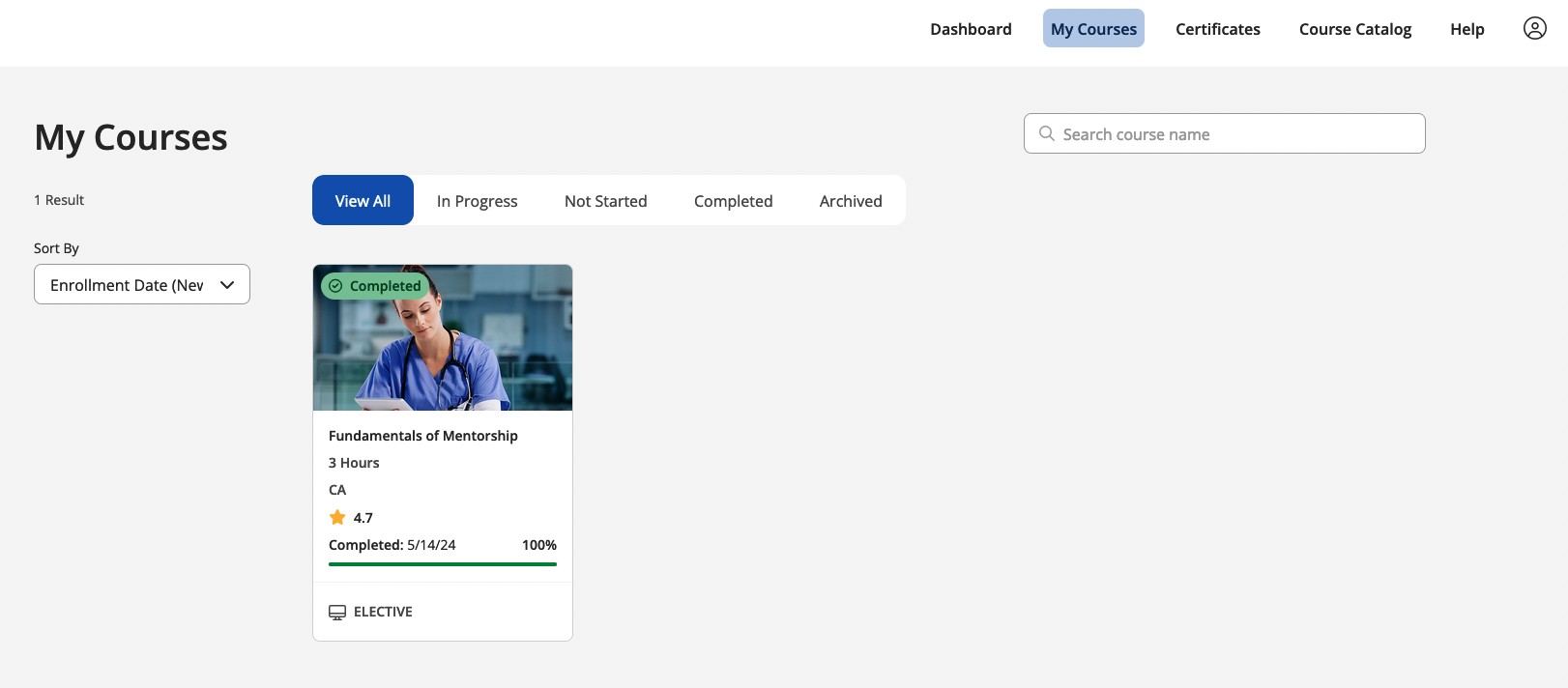Open the Fundamentals of Mentorship course title
Image resolution: width=1568 pixels, height=688 pixels.
423,436
